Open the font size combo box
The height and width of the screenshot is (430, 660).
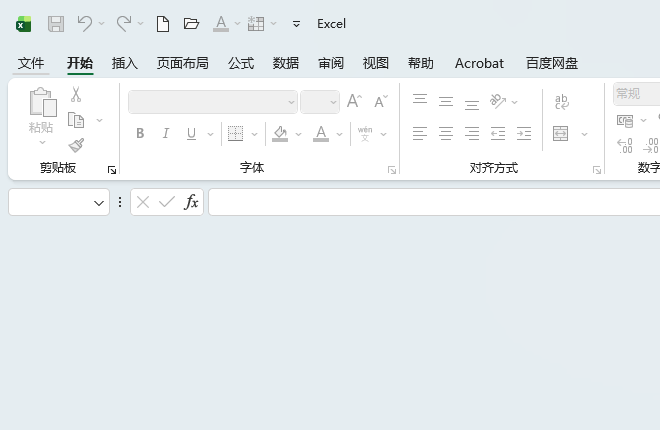pos(320,102)
